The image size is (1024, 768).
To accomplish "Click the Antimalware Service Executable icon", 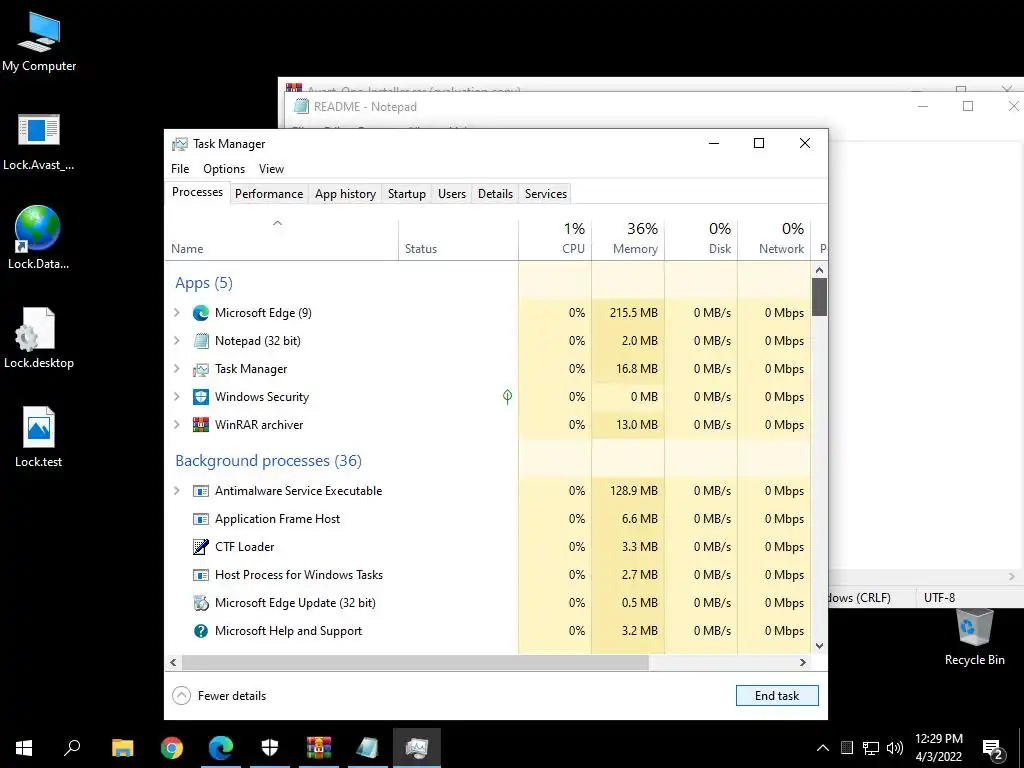I will point(200,491).
